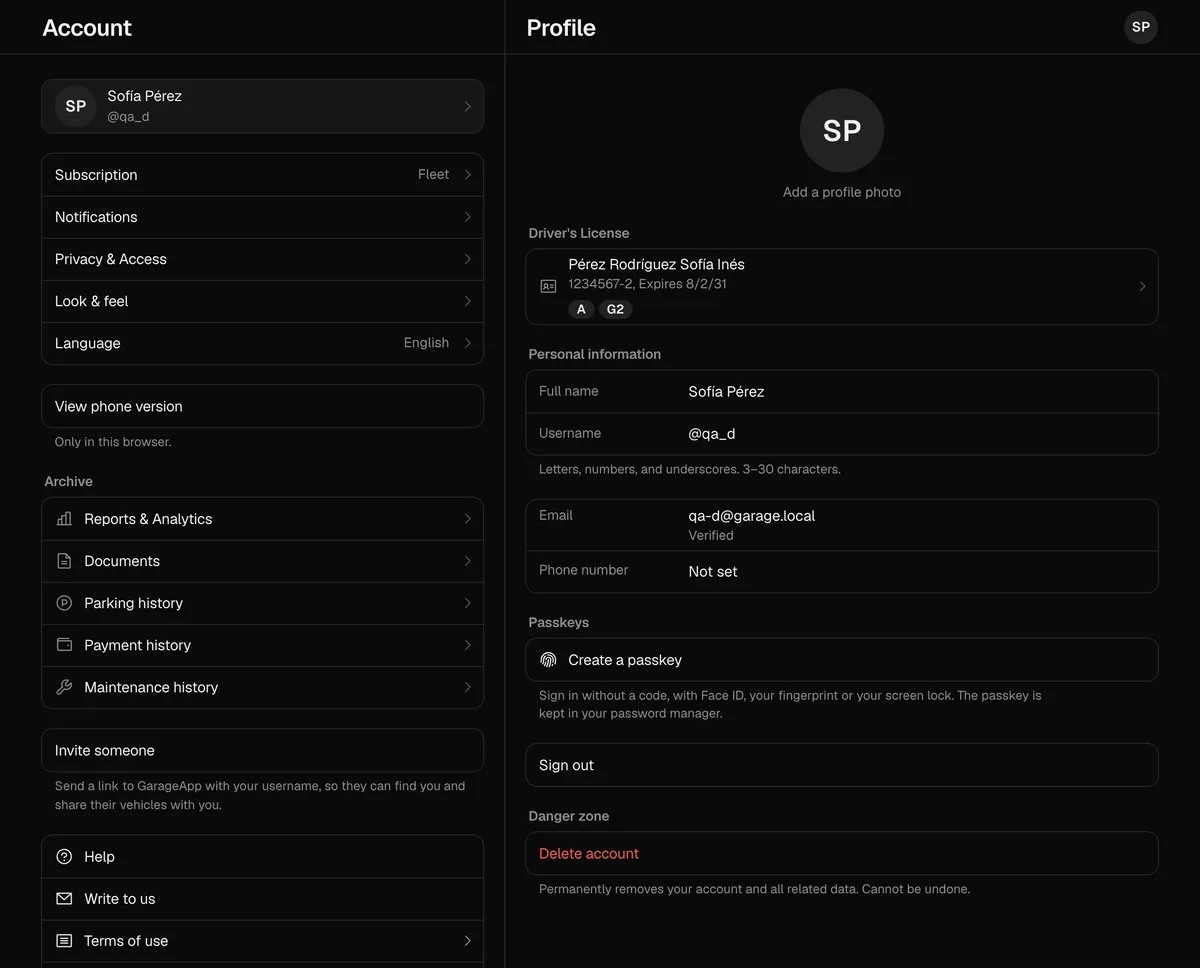Click the Reports & Analytics bar chart icon
The width and height of the screenshot is (1200, 968).
tap(64, 519)
